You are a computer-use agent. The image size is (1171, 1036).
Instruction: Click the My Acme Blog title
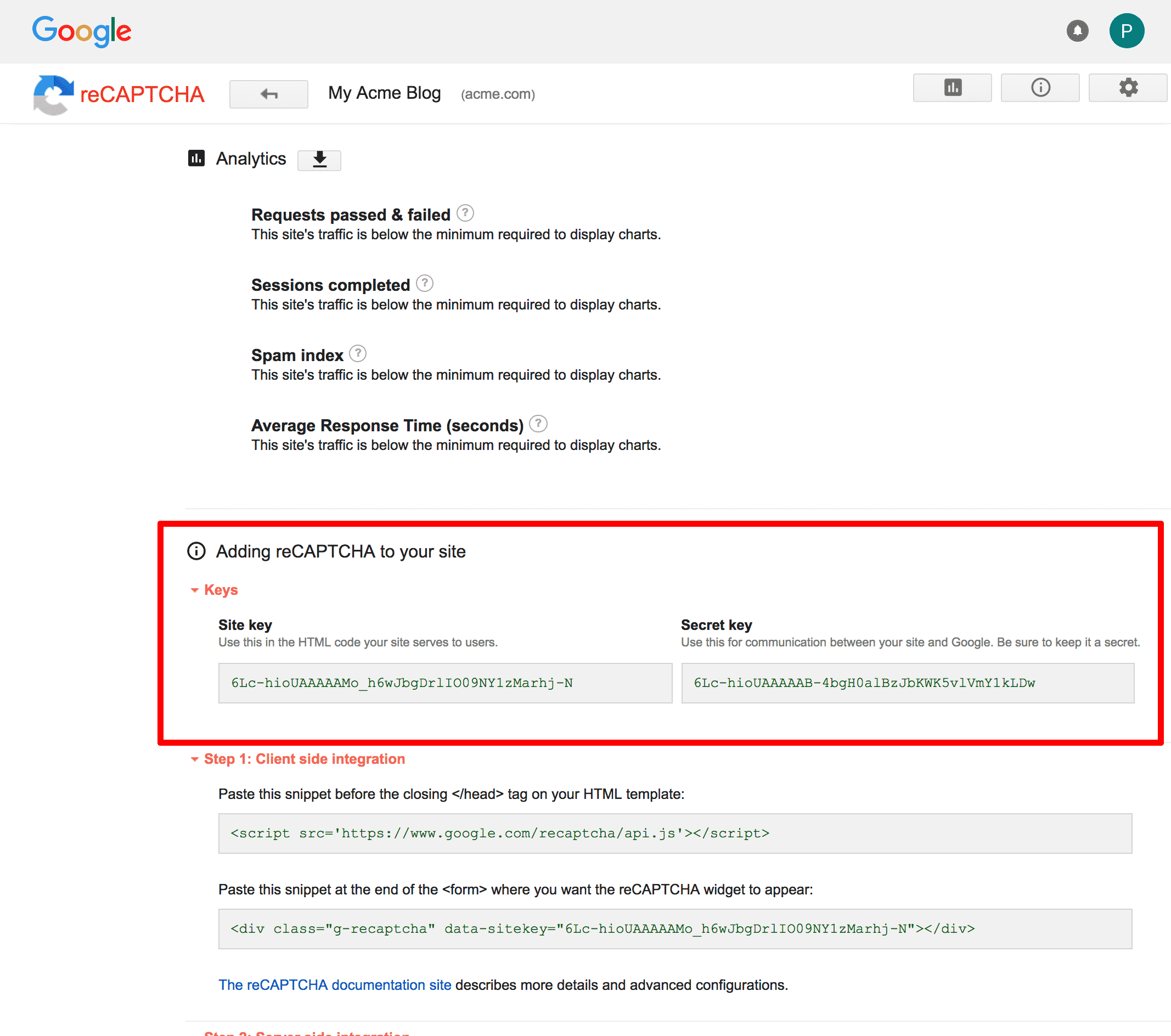pyautogui.click(x=385, y=93)
